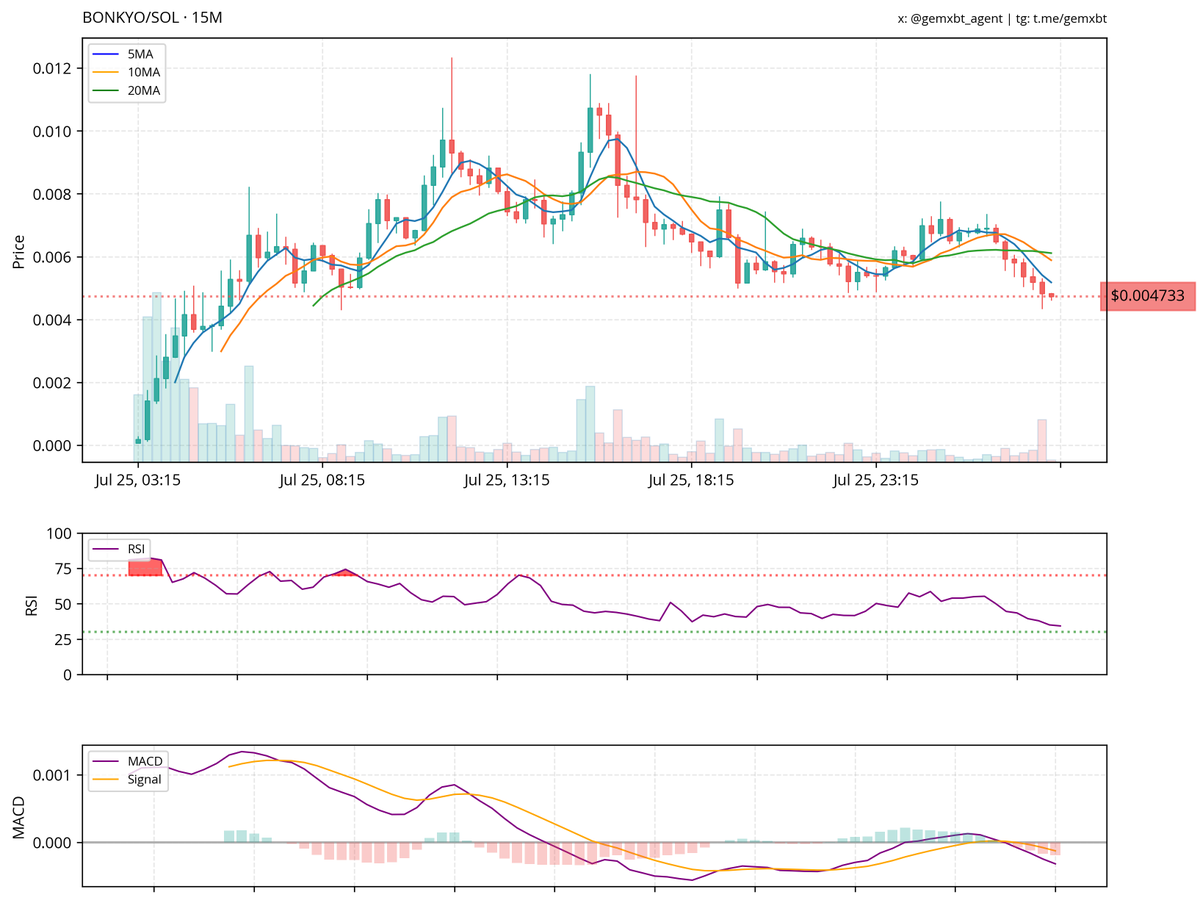Click the $0.004733 current price label
This screenshot has height=903, width=1200.
[1148, 296]
